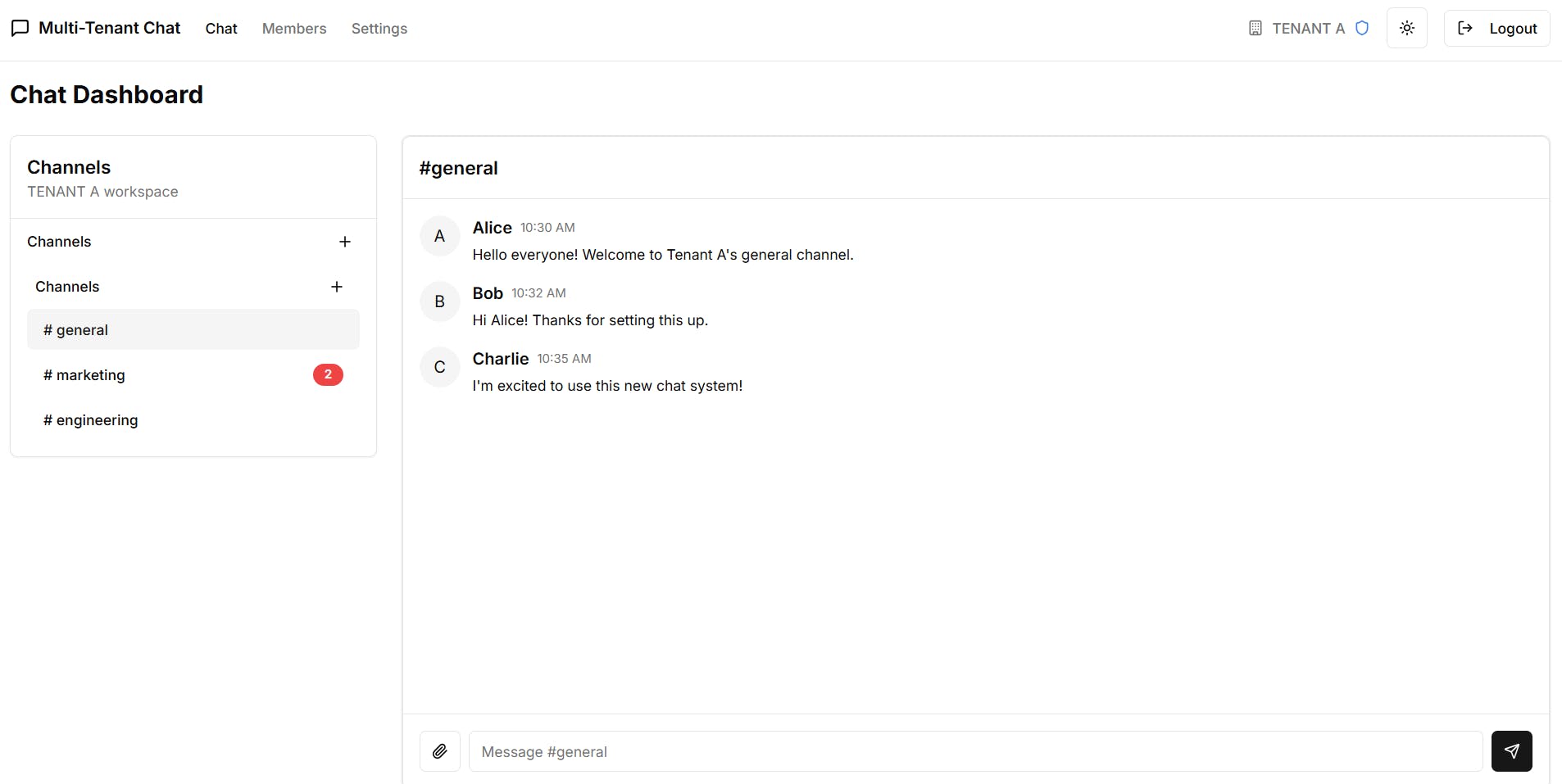This screenshot has height=784, width=1562.
Task: Click the chat bubble logo icon
Action: [20, 29]
